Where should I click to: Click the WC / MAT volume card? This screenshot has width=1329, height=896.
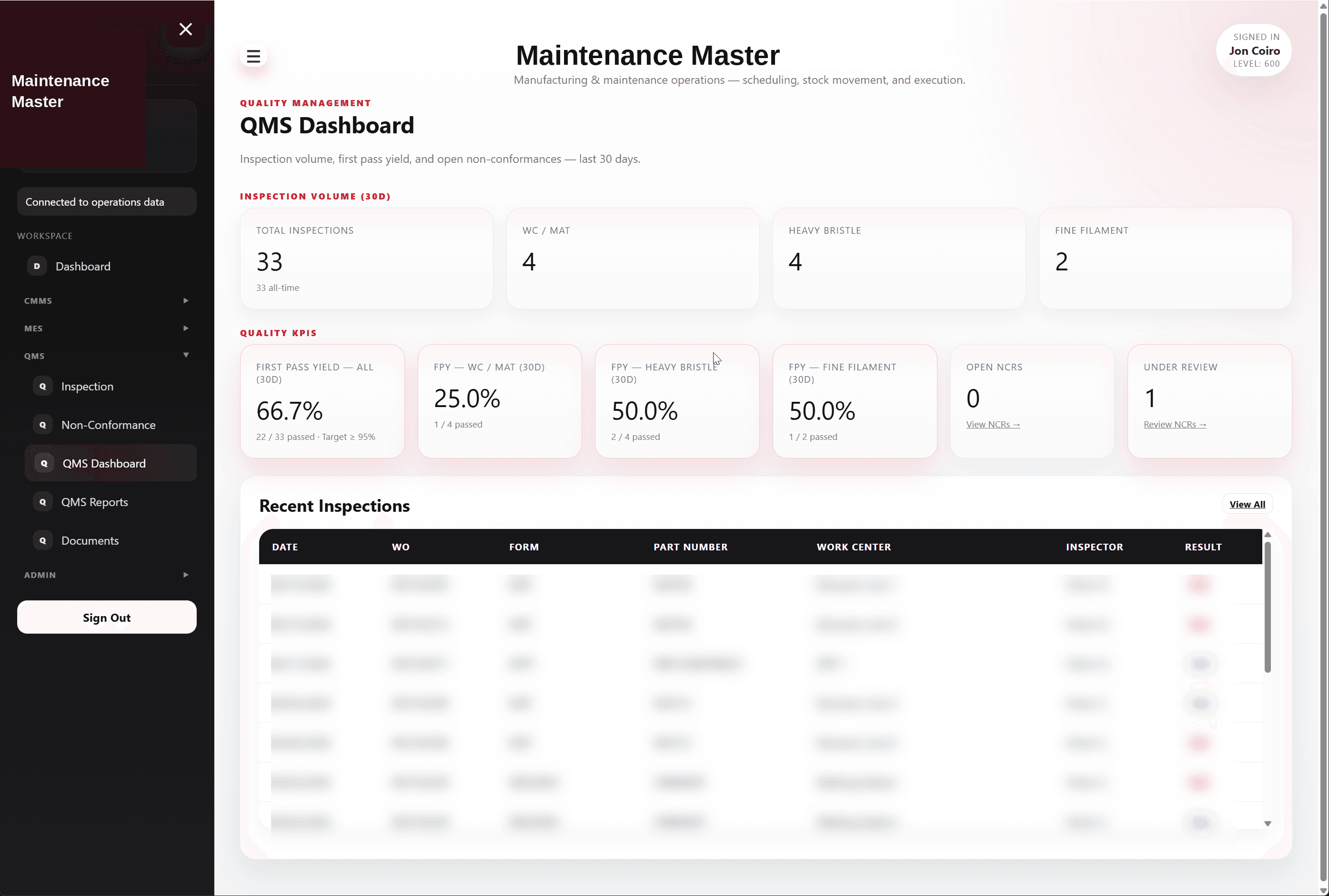click(x=633, y=259)
